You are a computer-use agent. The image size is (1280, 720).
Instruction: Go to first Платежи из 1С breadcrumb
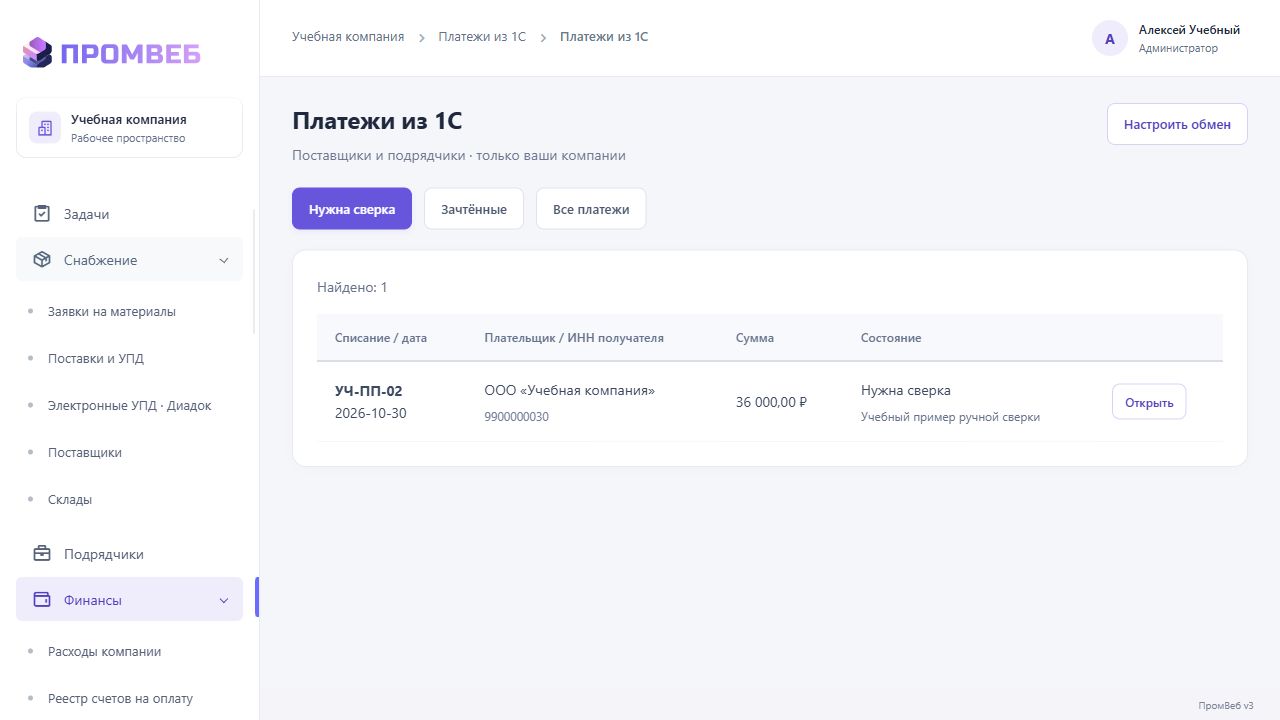pyautogui.click(x=482, y=37)
